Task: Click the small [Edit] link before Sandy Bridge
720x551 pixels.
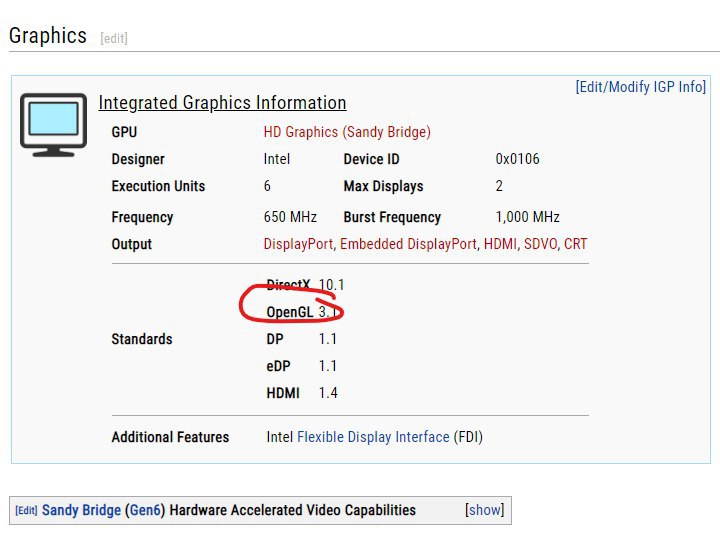Action: click(26, 511)
